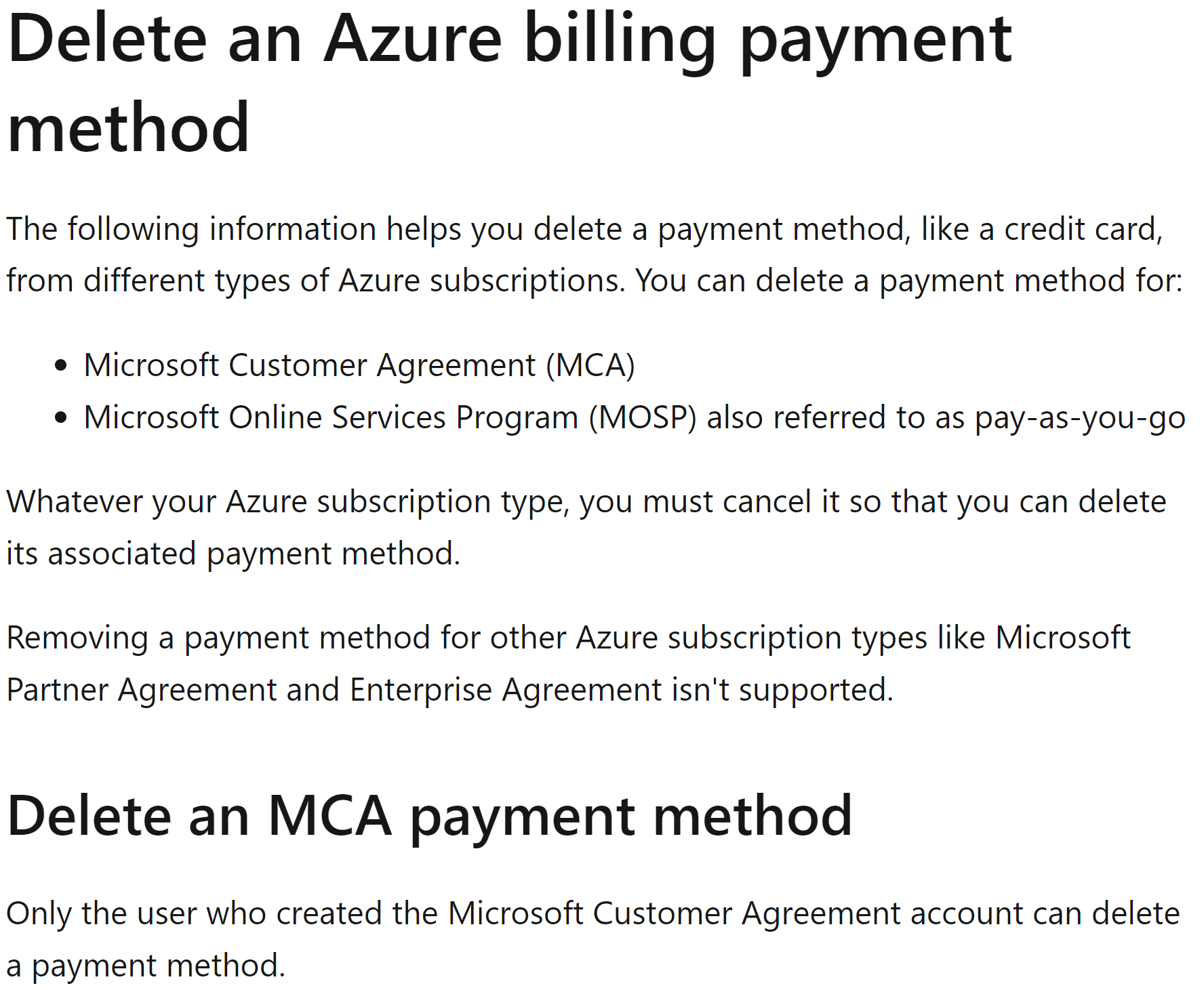Click the 'Delete an MCA payment method' heading

click(428, 816)
